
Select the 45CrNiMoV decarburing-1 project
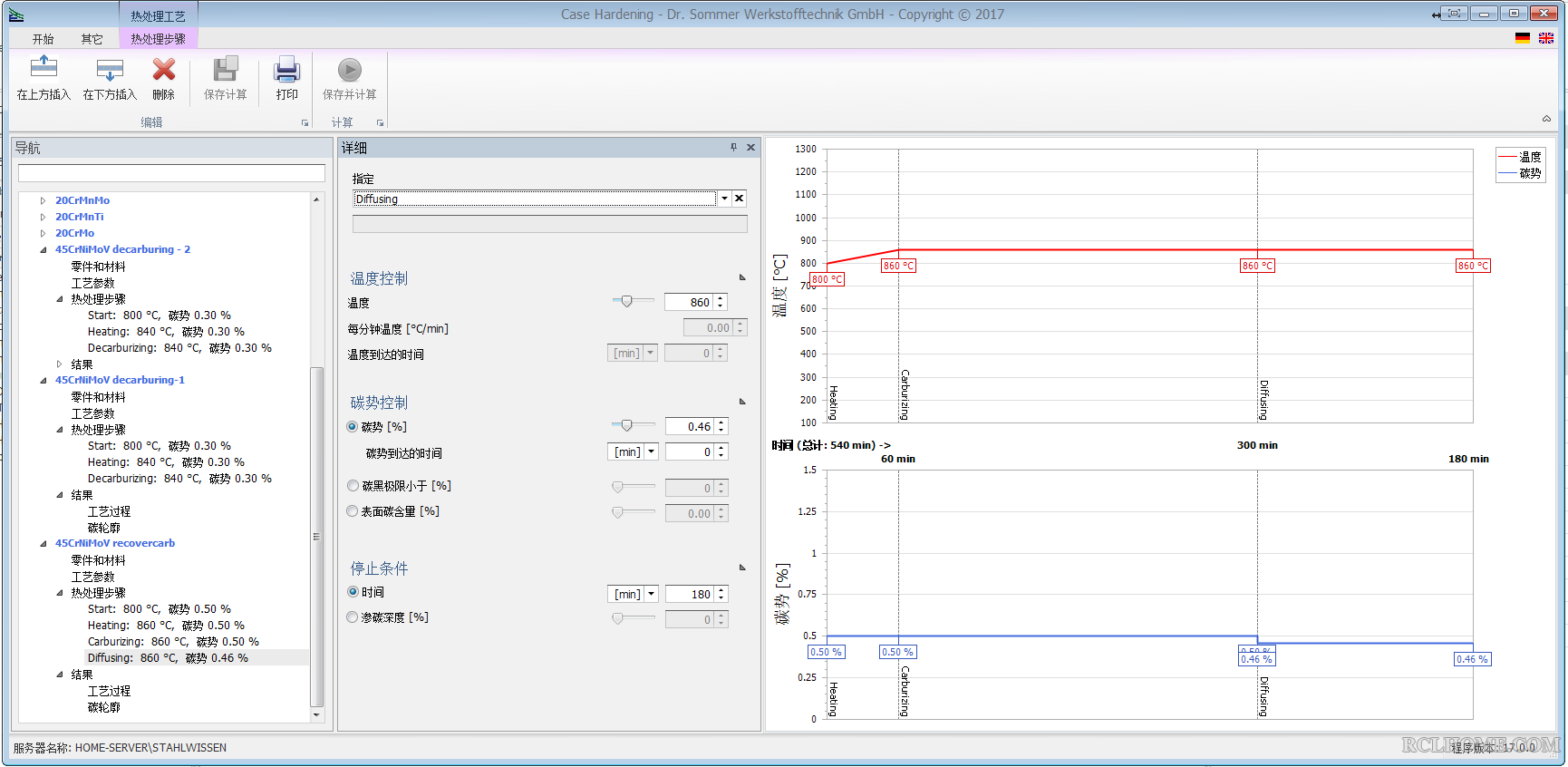point(120,380)
